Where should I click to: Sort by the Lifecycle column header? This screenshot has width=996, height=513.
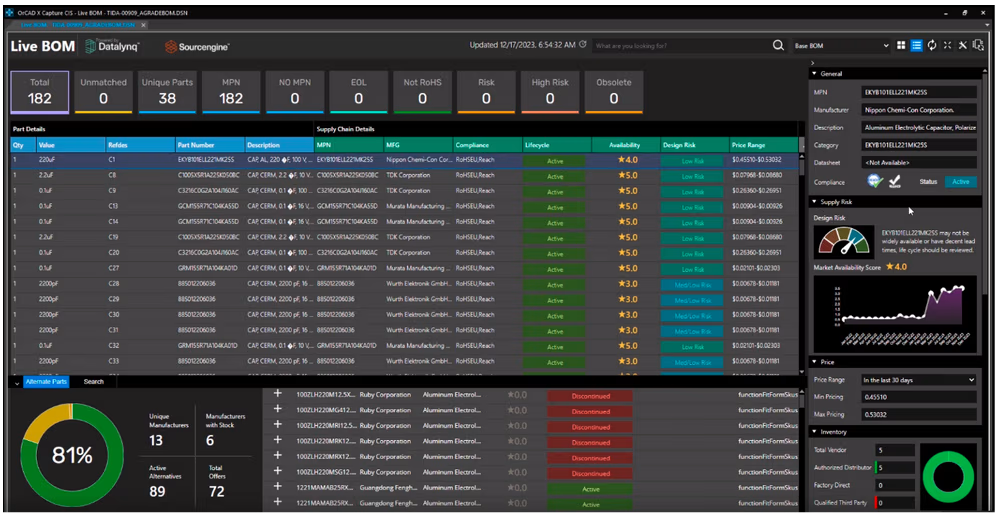(x=557, y=145)
